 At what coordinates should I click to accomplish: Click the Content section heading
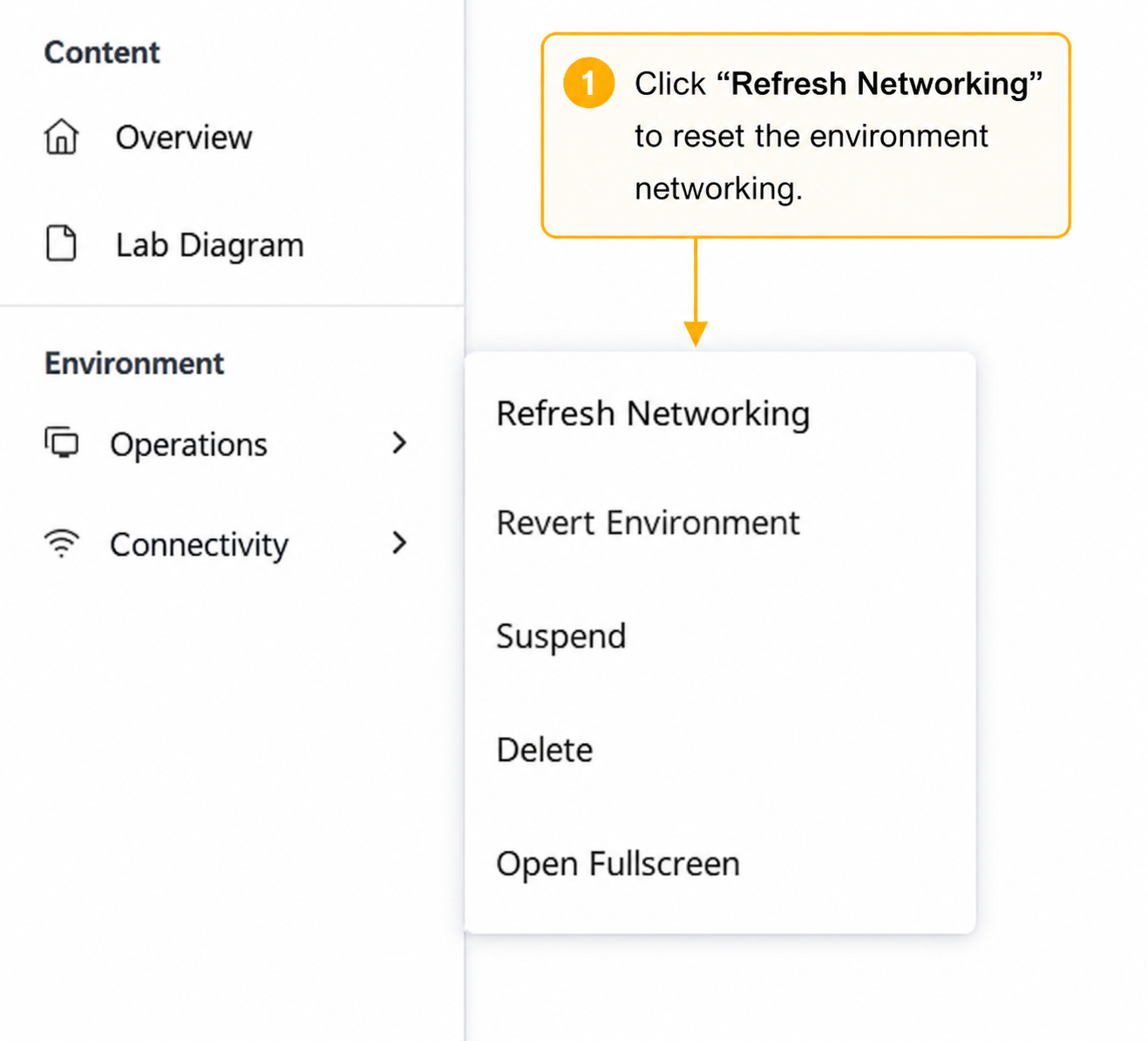point(102,52)
